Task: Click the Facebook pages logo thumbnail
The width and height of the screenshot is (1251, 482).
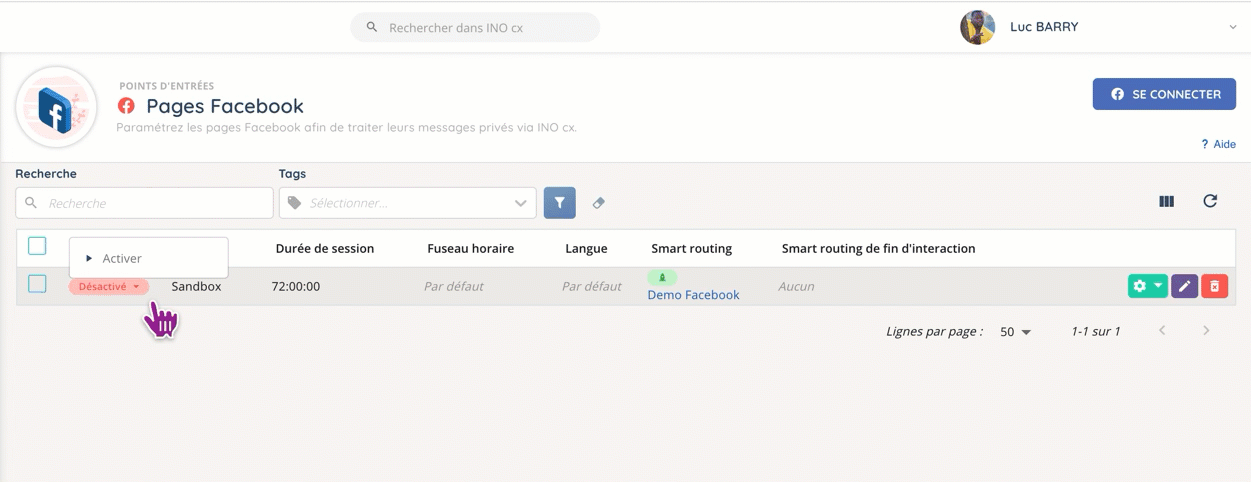Action: tap(56, 108)
